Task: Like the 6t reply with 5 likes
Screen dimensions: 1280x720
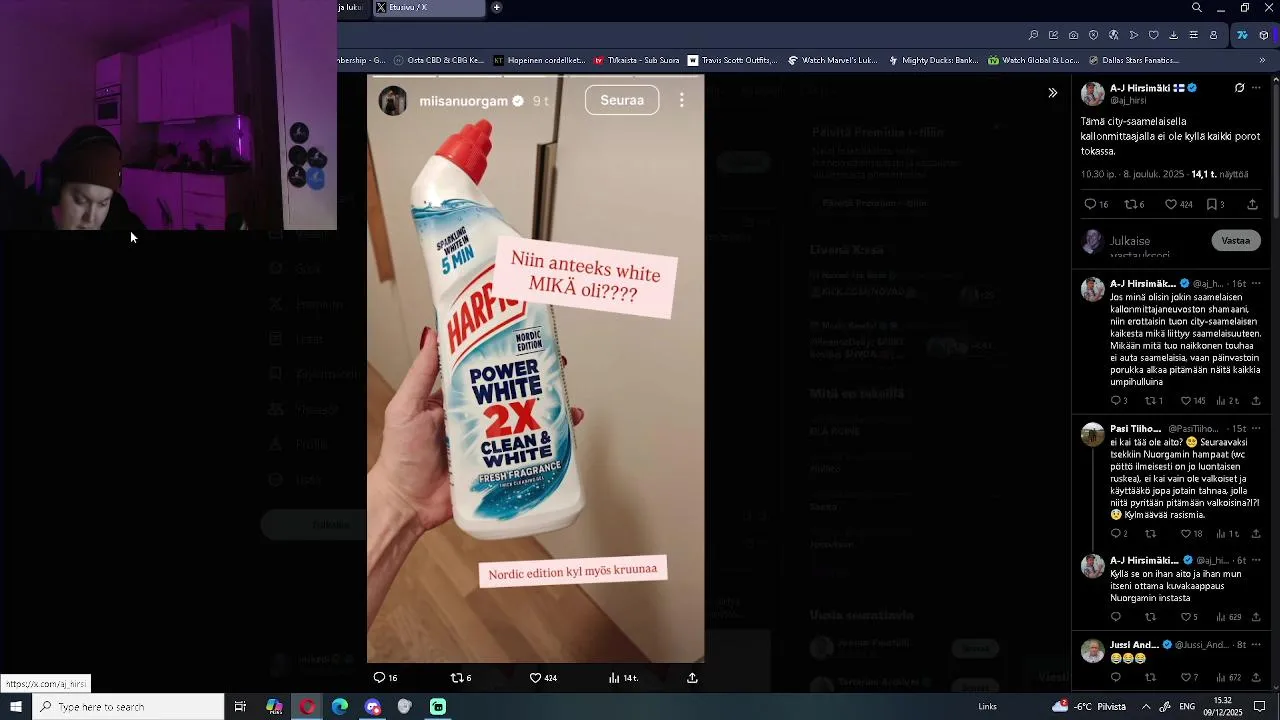Action: (x=1189, y=617)
